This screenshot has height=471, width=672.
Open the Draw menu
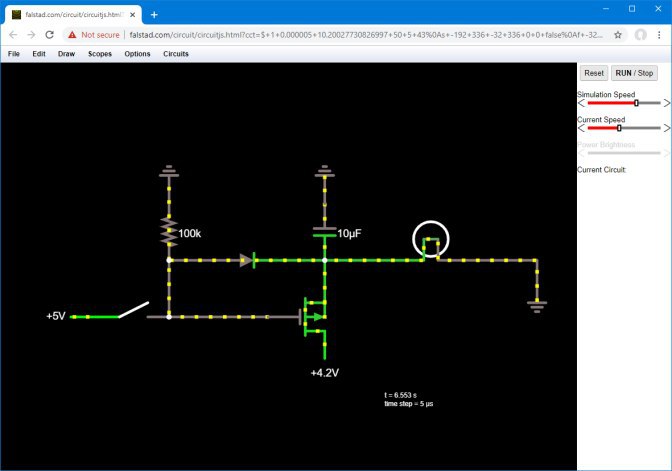(66, 54)
